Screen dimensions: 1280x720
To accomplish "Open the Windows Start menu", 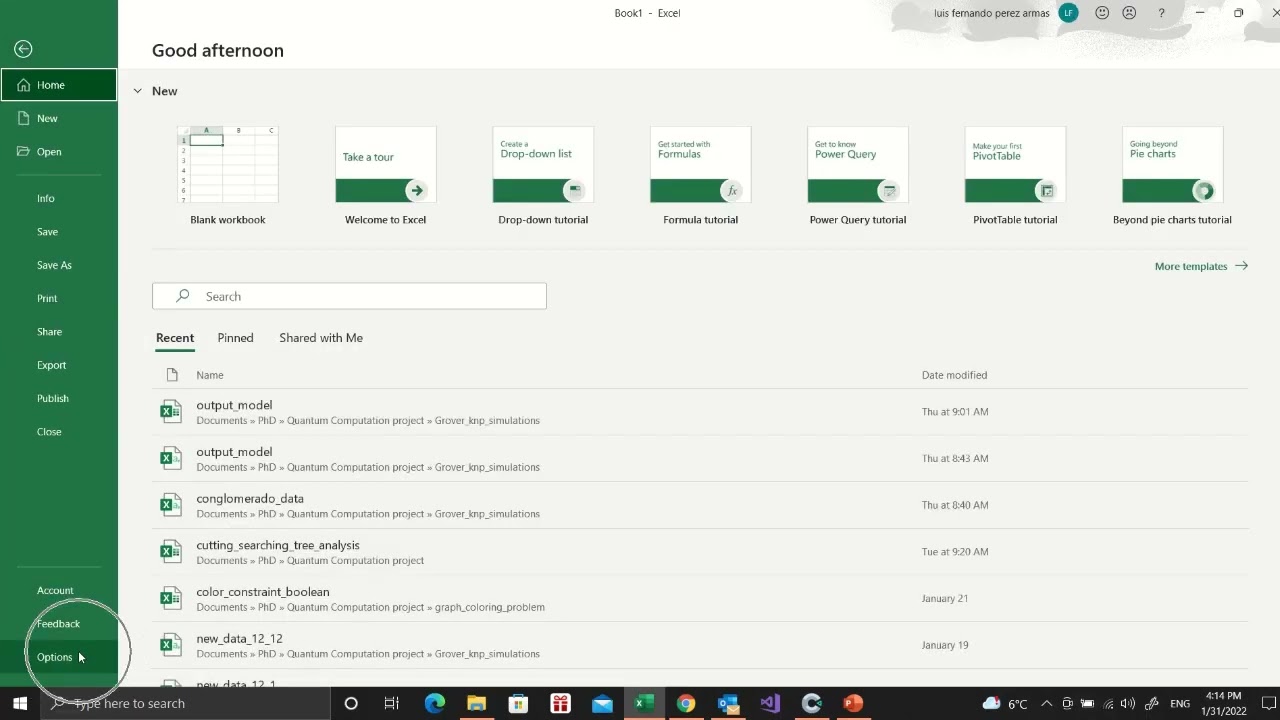I will click(x=20, y=703).
